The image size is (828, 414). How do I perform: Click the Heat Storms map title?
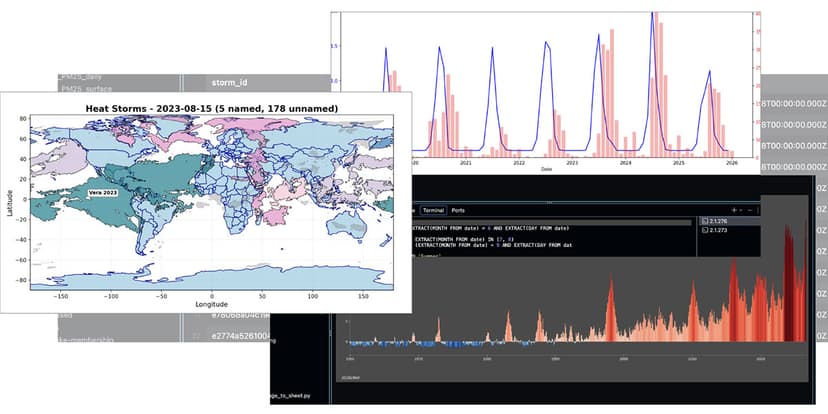211,109
